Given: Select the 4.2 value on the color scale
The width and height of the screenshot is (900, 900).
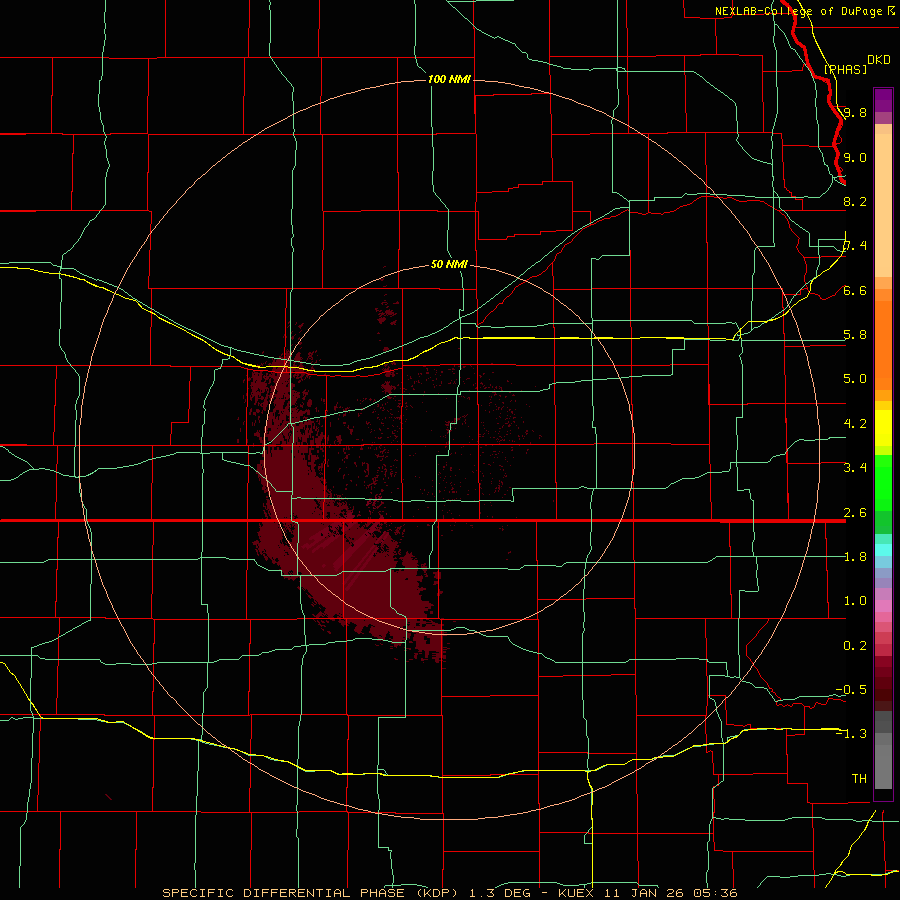Looking at the screenshot, I should pyautogui.click(x=855, y=424).
